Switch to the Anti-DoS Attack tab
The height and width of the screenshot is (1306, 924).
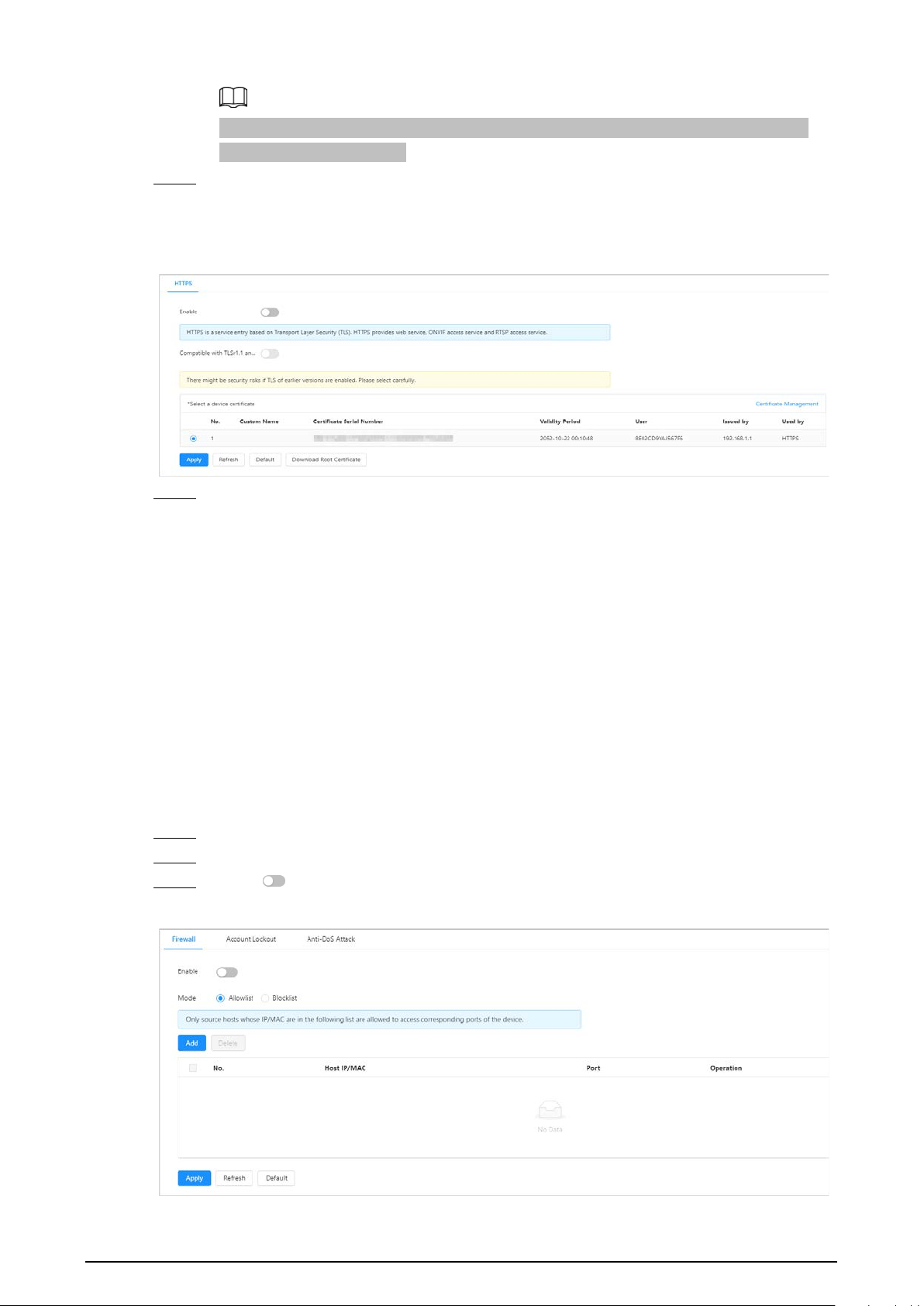click(x=331, y=939)
